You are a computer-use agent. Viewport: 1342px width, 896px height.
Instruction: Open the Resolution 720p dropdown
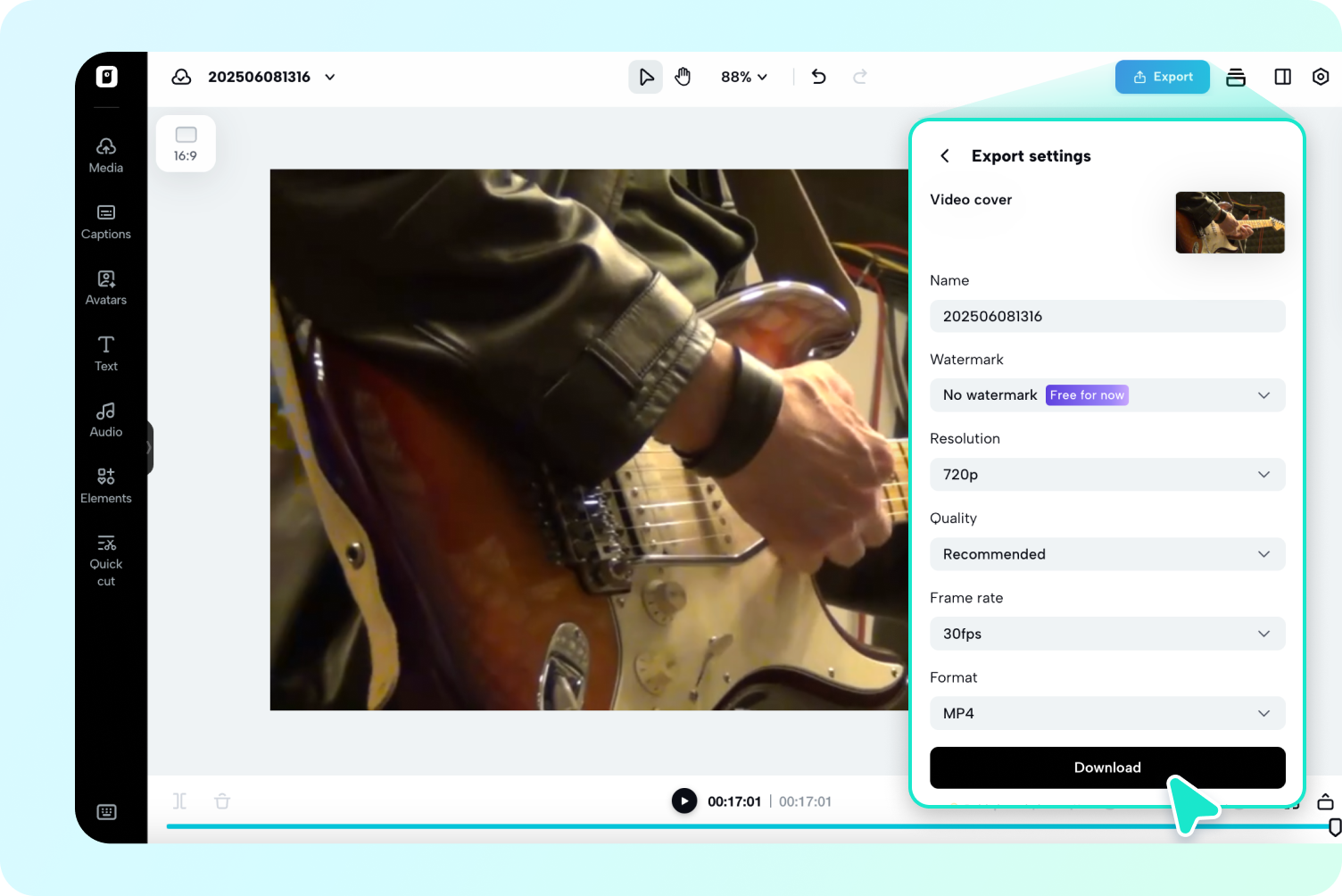point(1107,475)
